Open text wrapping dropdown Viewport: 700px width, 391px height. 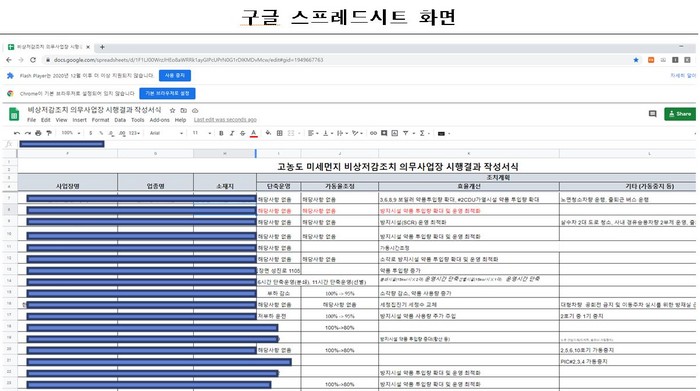coord(342,133)
